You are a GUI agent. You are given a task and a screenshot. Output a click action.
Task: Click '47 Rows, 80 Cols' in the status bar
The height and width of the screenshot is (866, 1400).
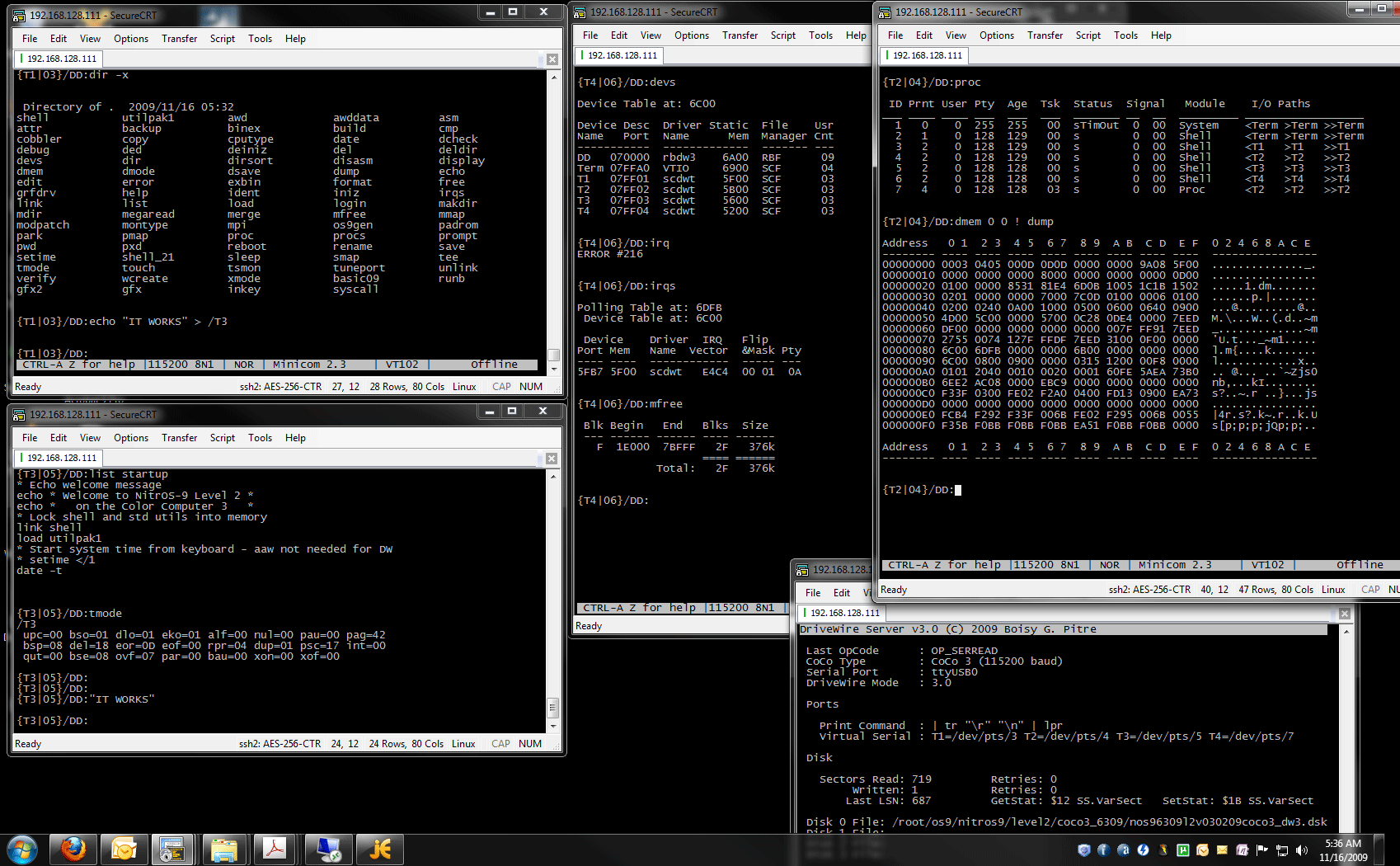click(x=1276, y=590)
